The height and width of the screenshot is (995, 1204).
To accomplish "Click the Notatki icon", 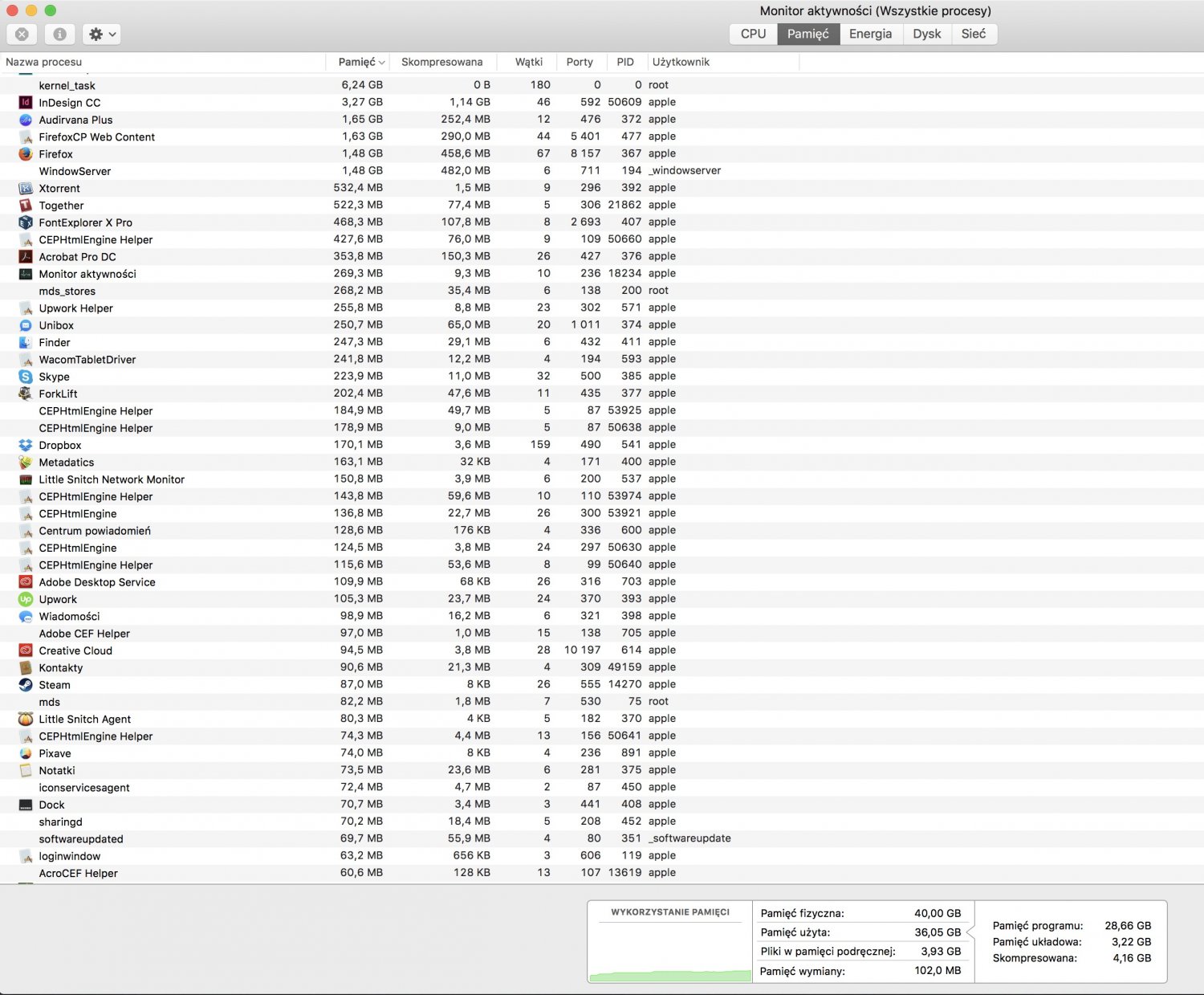I will pyautogui.click(x=26, y=770).
